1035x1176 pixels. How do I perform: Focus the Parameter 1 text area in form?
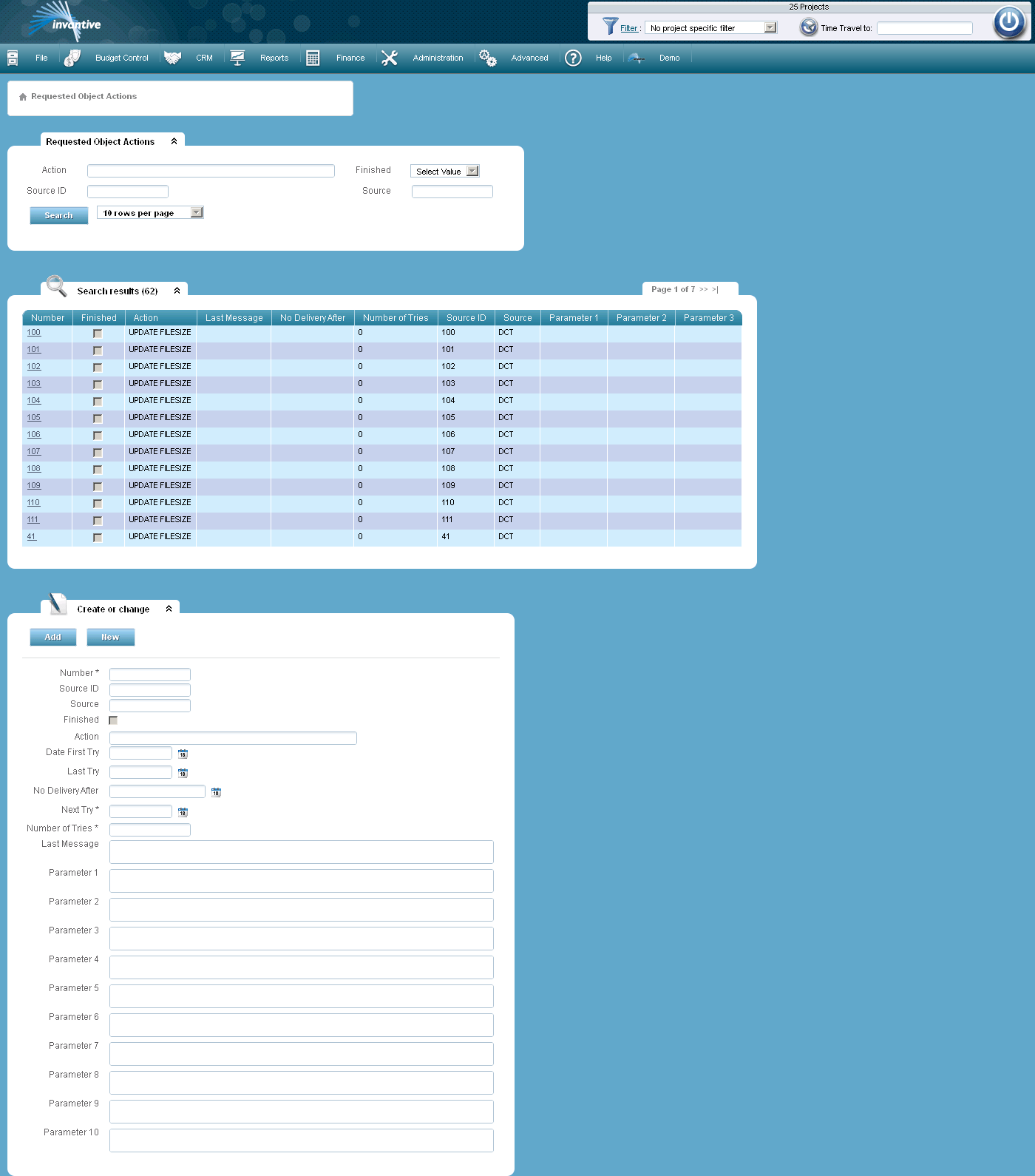[302, 881]
